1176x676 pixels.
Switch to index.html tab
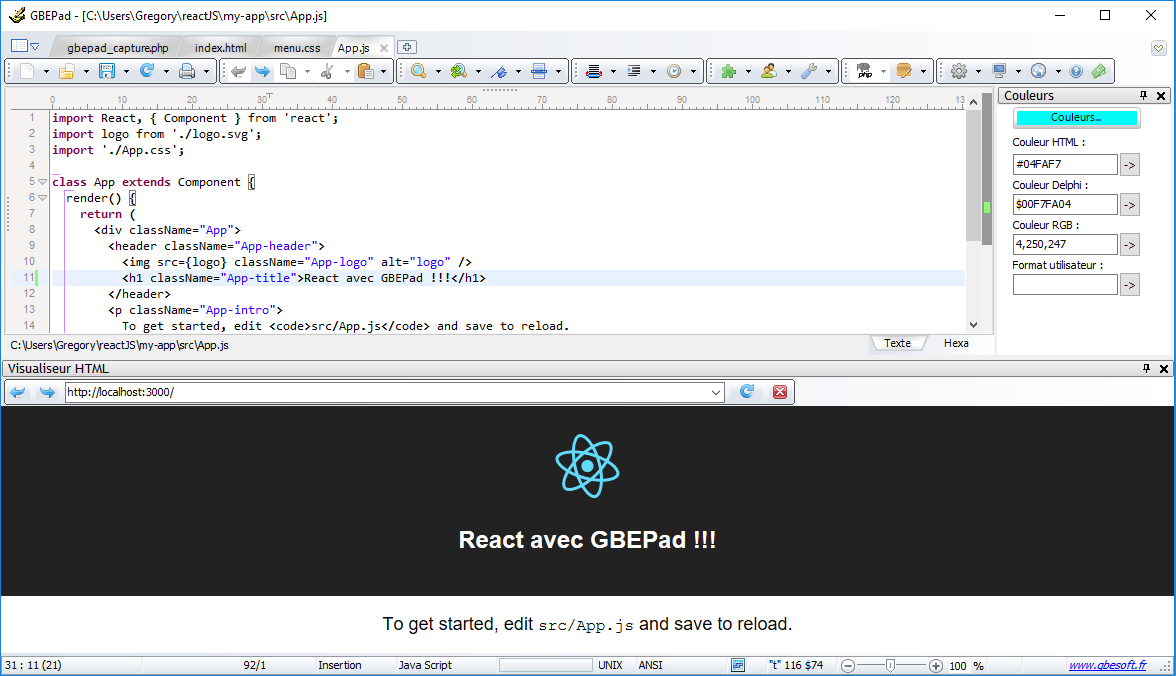220,48
